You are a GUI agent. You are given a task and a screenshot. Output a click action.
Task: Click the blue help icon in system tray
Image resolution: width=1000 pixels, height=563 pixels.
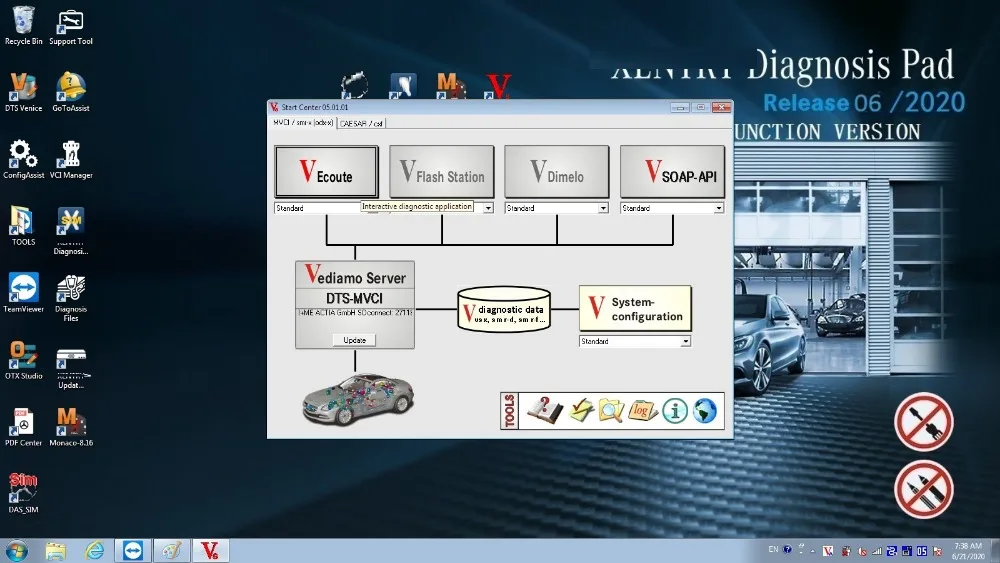(787, 550)
